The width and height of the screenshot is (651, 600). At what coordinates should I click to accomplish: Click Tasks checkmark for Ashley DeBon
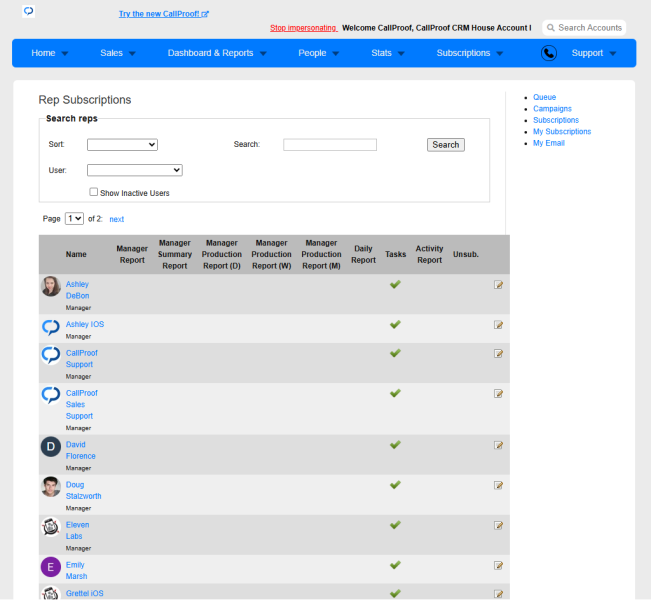click(395, 284)
